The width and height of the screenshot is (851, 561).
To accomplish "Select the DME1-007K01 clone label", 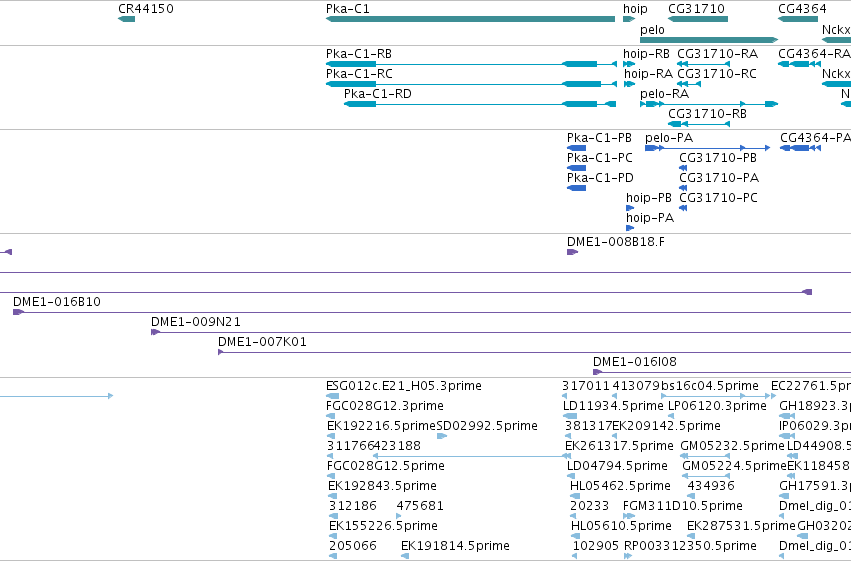I will tap(263, 342).
